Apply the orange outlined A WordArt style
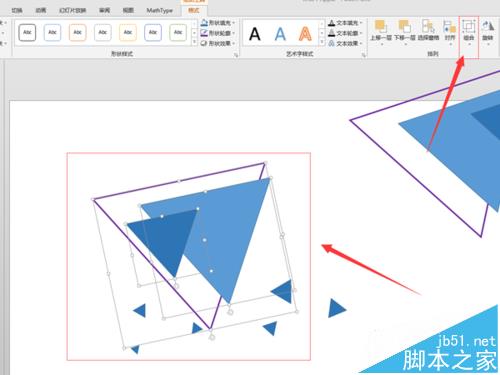The width and height of the screenshot is (500, 375). pos(305,34)
